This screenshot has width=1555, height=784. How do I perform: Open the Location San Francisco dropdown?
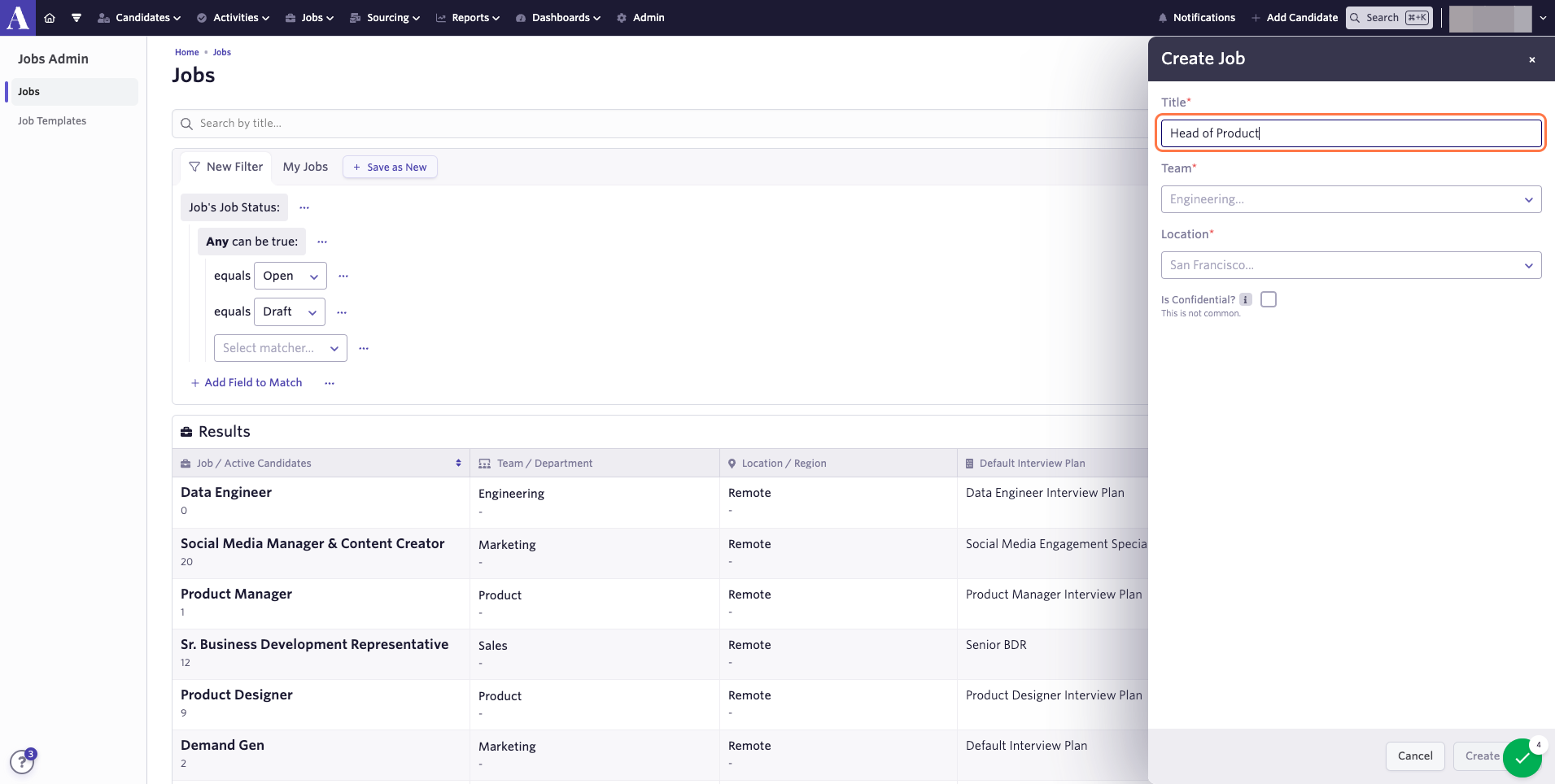coord(1351,265)
